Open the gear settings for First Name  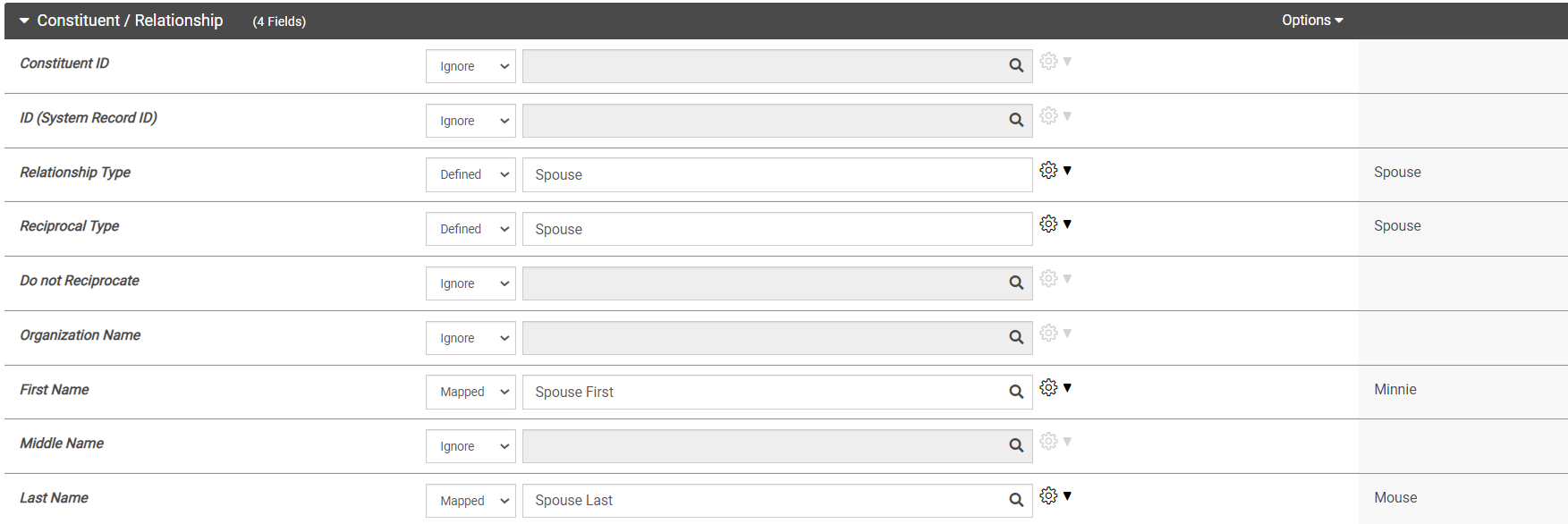pyautogui.click(x=1047, y=387)
